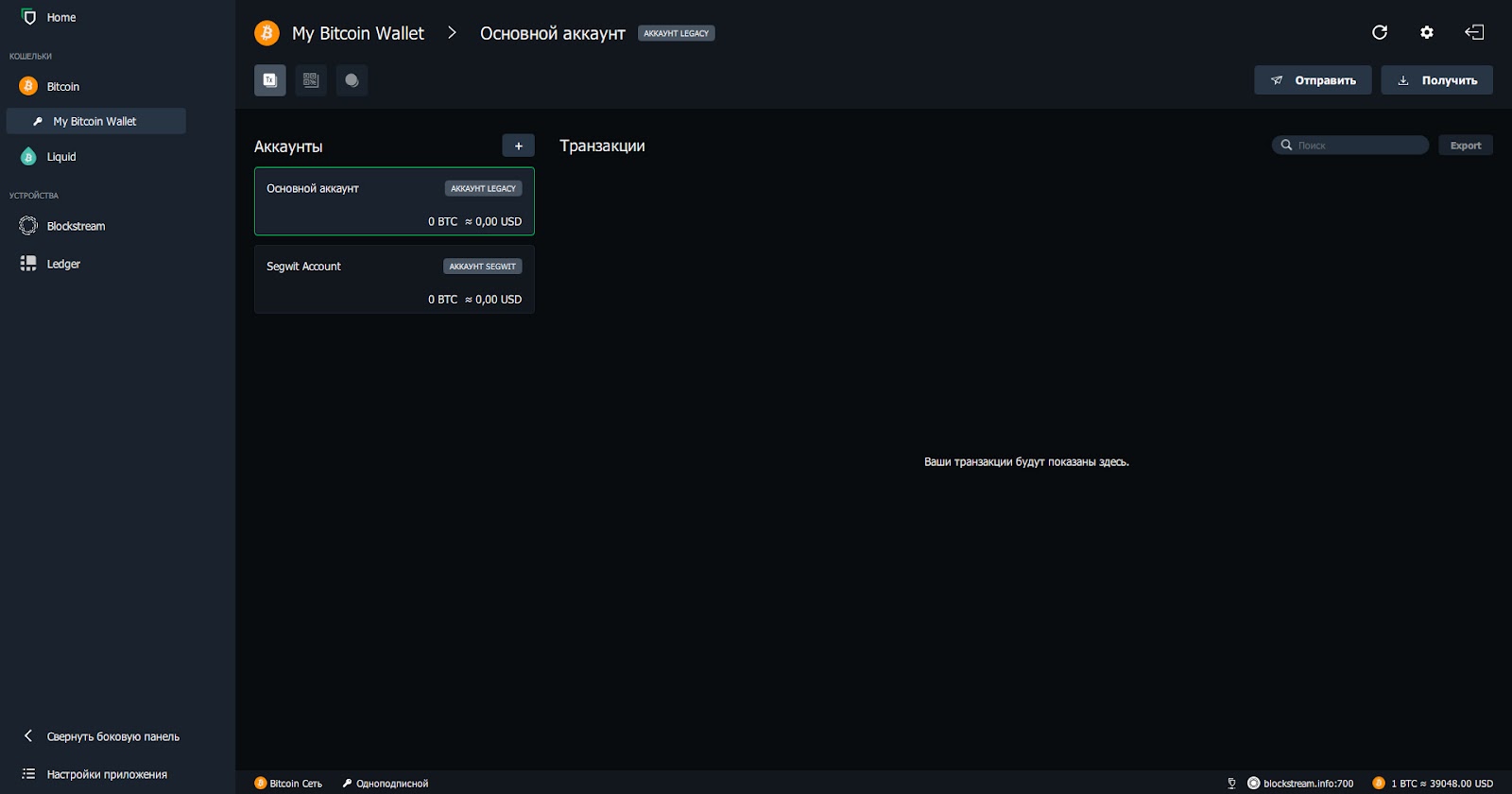1512x794 pixels.
Task: Open the QR code addresses view
Action: click(x=311, y=80)
